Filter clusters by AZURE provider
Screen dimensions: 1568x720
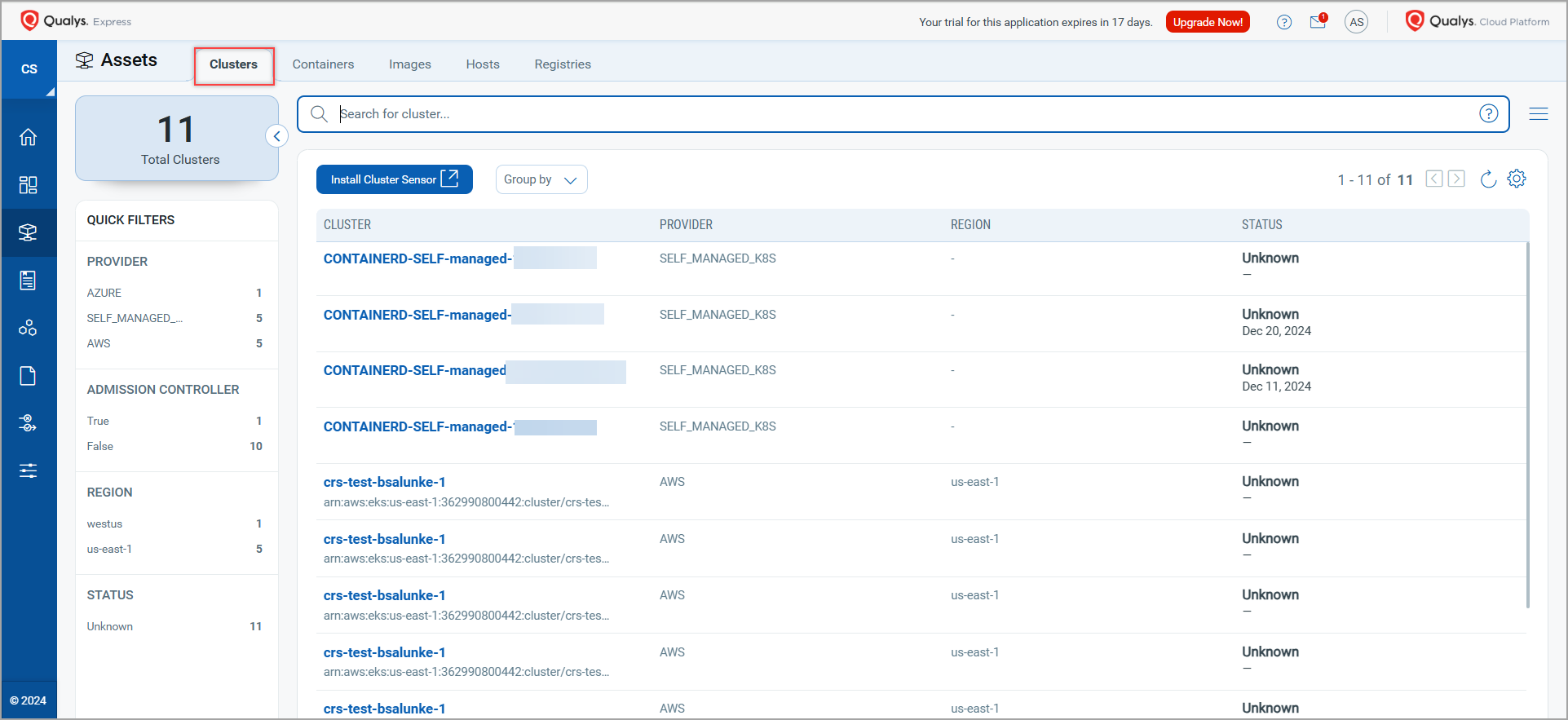pos(104,293)
